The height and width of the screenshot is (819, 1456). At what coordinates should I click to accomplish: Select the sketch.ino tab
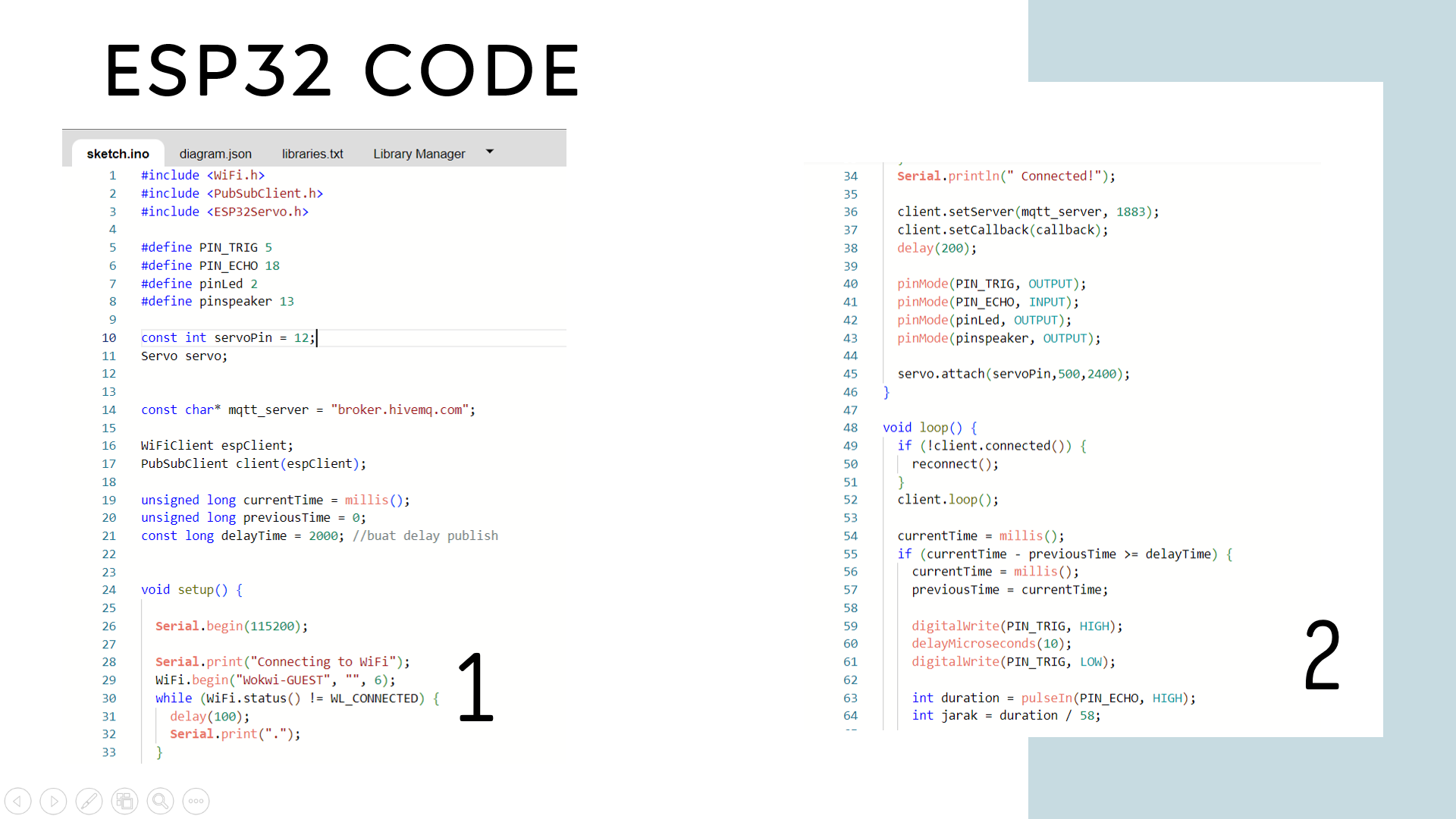tap(117, 153)
